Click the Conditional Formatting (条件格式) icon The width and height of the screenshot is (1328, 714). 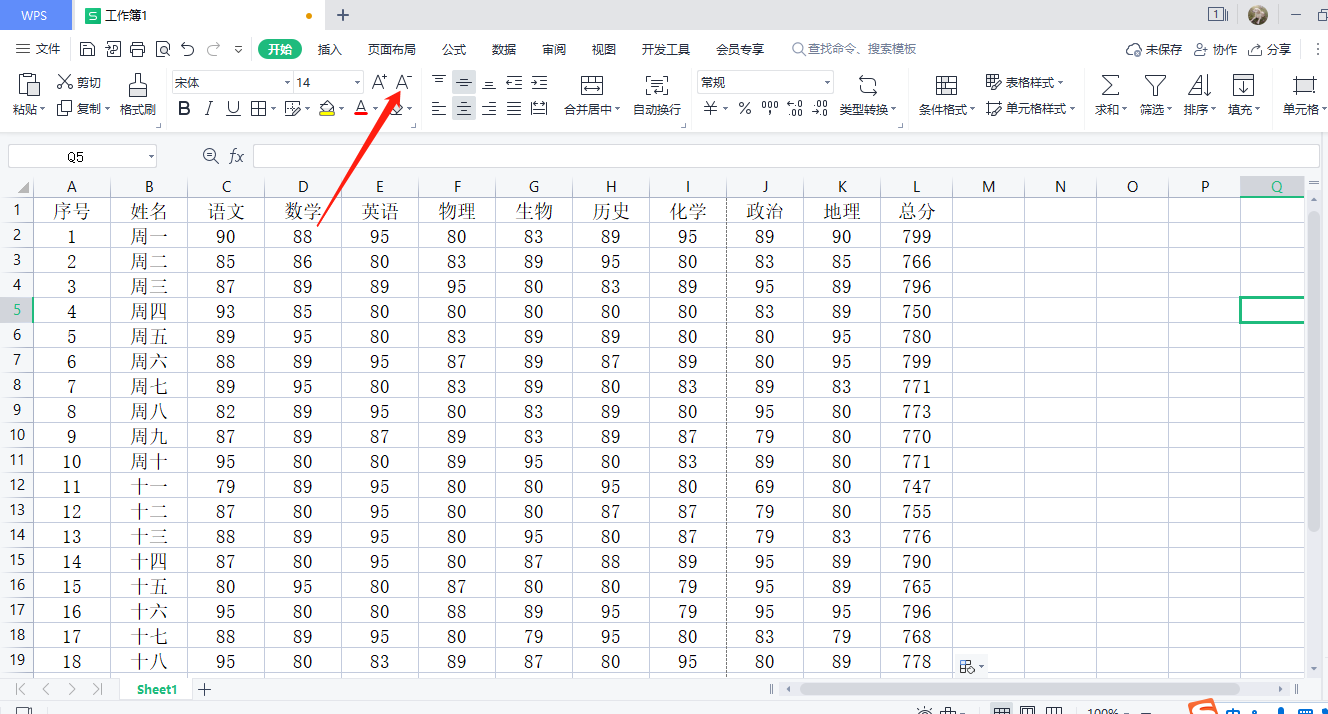946,85
